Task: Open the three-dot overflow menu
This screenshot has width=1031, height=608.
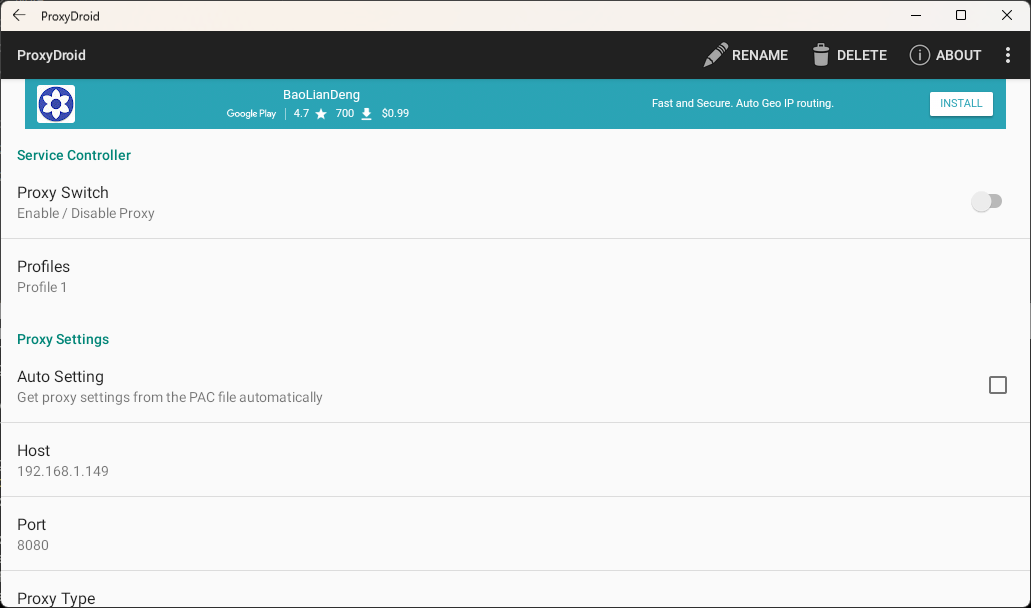Action: click(1007, 55)
